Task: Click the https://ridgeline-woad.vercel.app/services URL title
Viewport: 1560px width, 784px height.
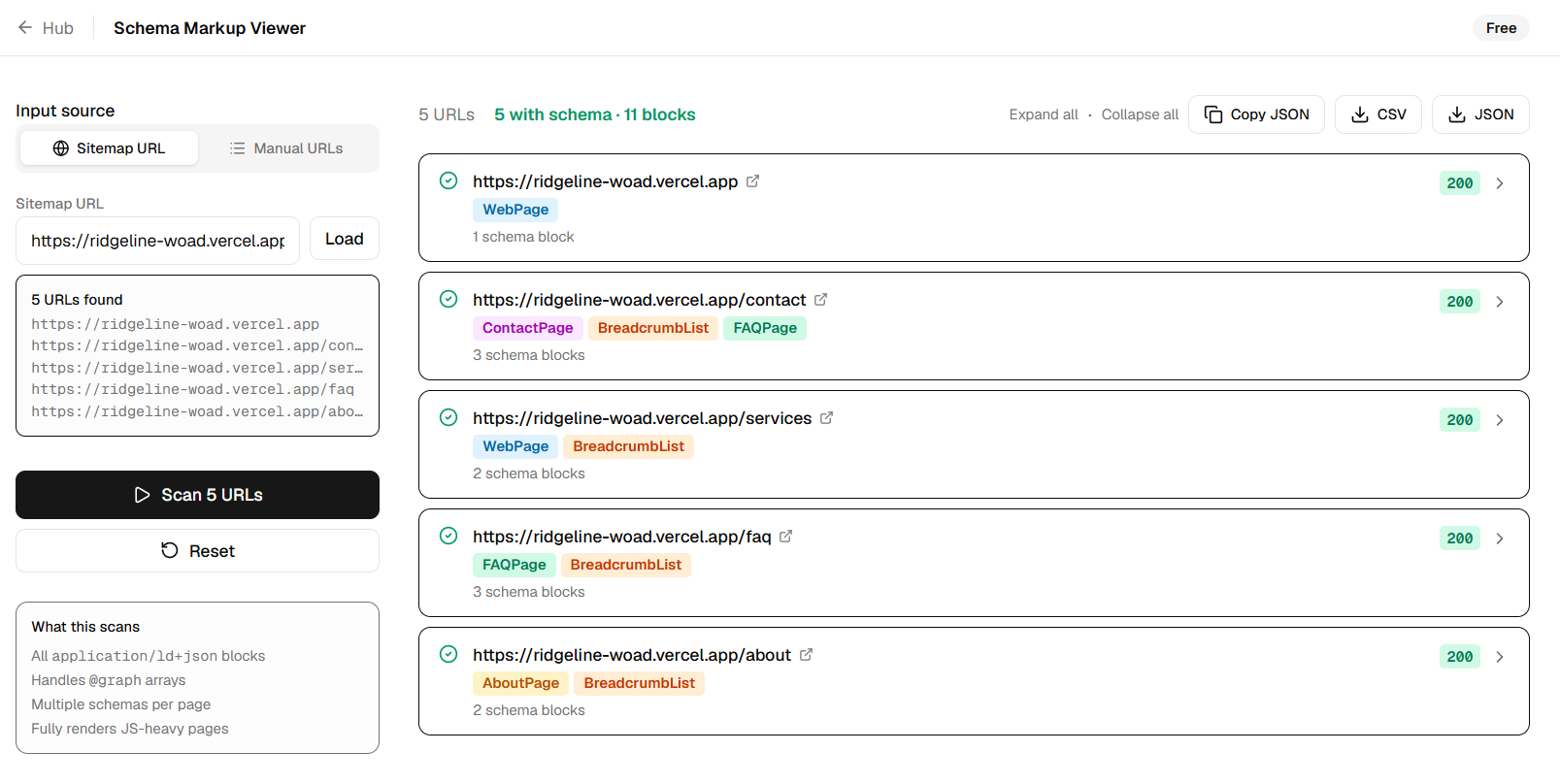Action: click(642, 418)
